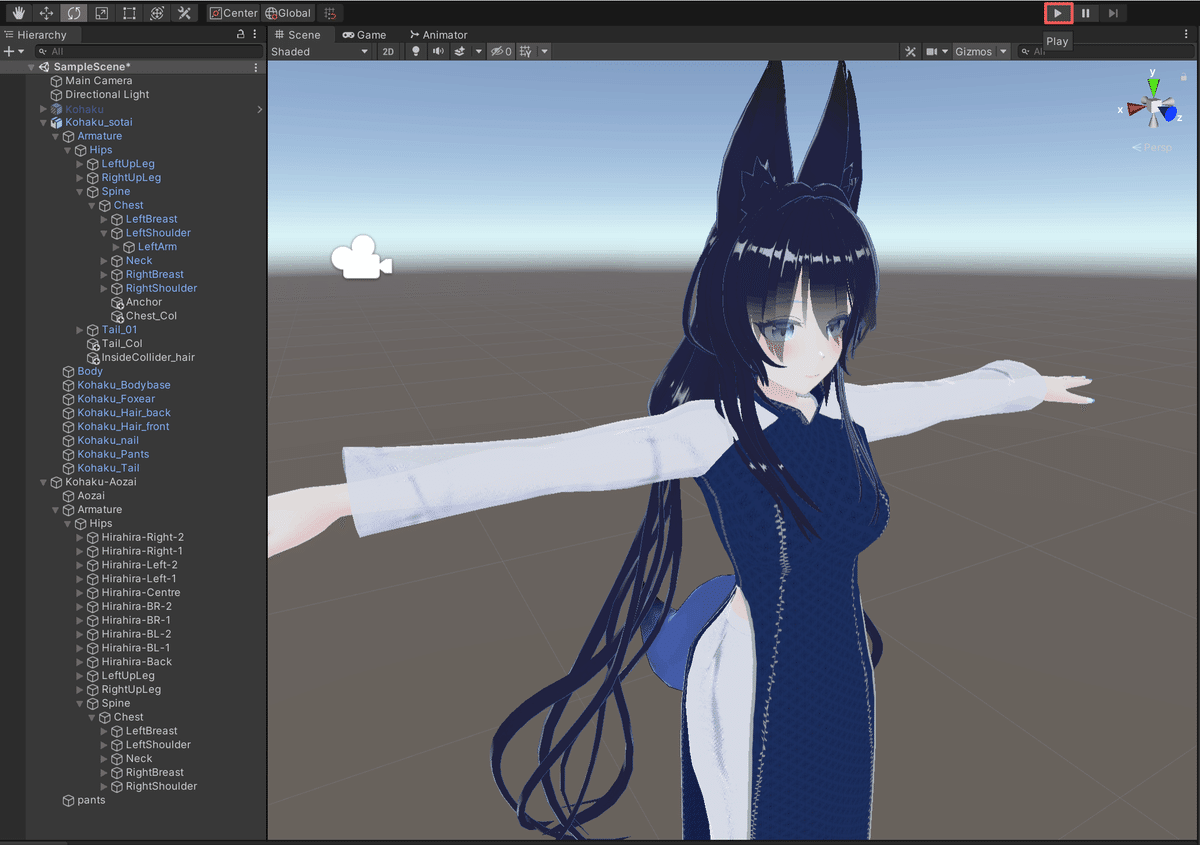Select Anchor object in hierarchy

click(144, 302)
